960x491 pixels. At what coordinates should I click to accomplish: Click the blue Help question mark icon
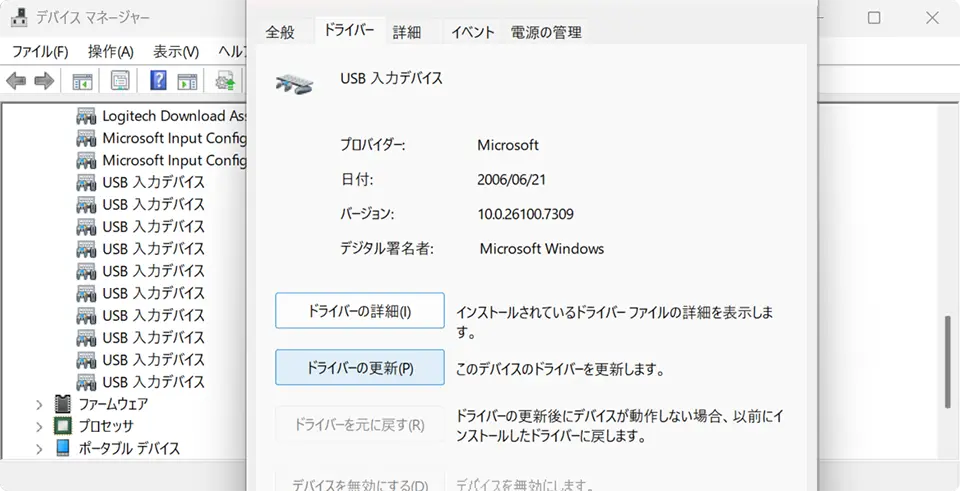158,81
